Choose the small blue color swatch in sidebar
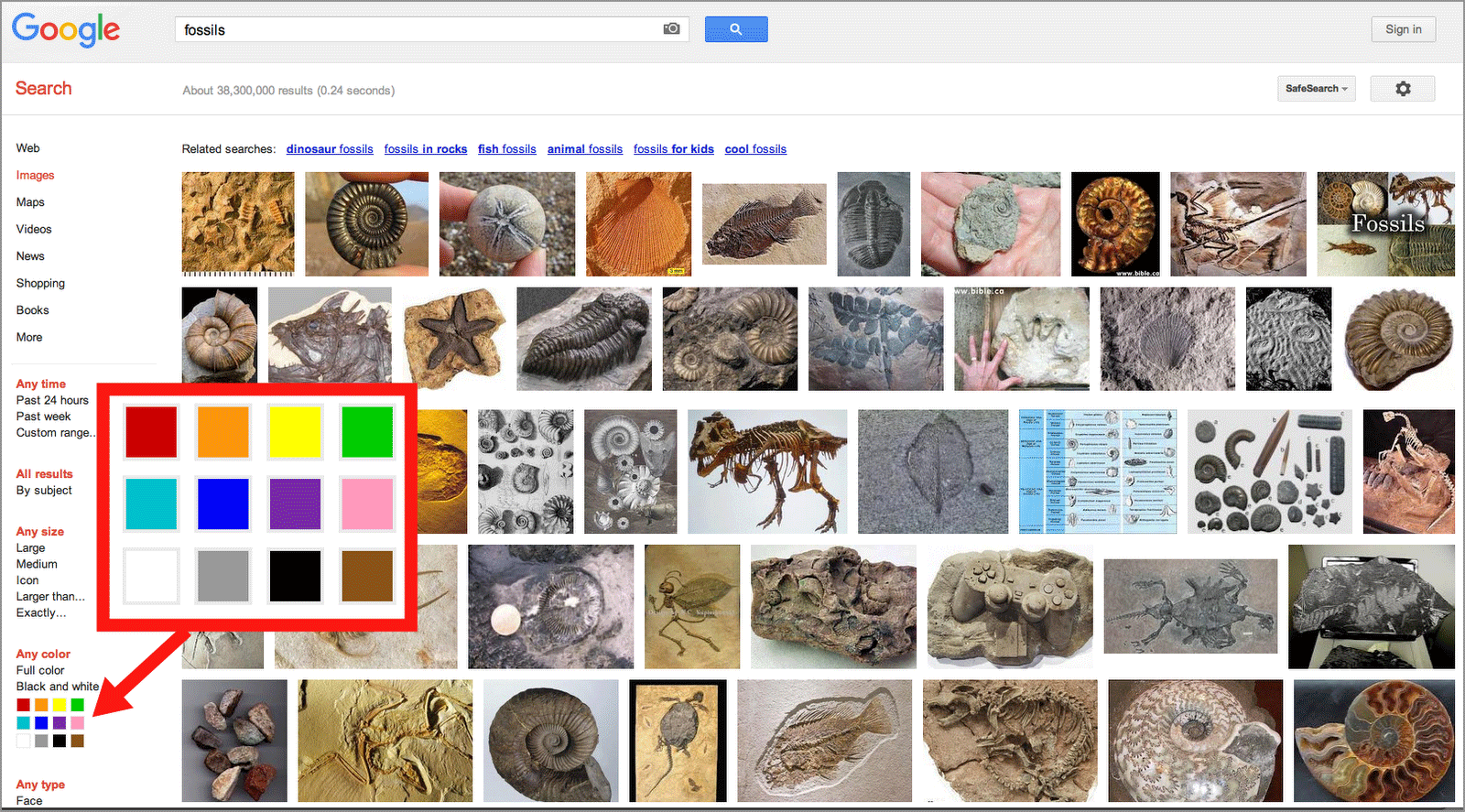The image size is (1465, 812). tap(41, 723)
